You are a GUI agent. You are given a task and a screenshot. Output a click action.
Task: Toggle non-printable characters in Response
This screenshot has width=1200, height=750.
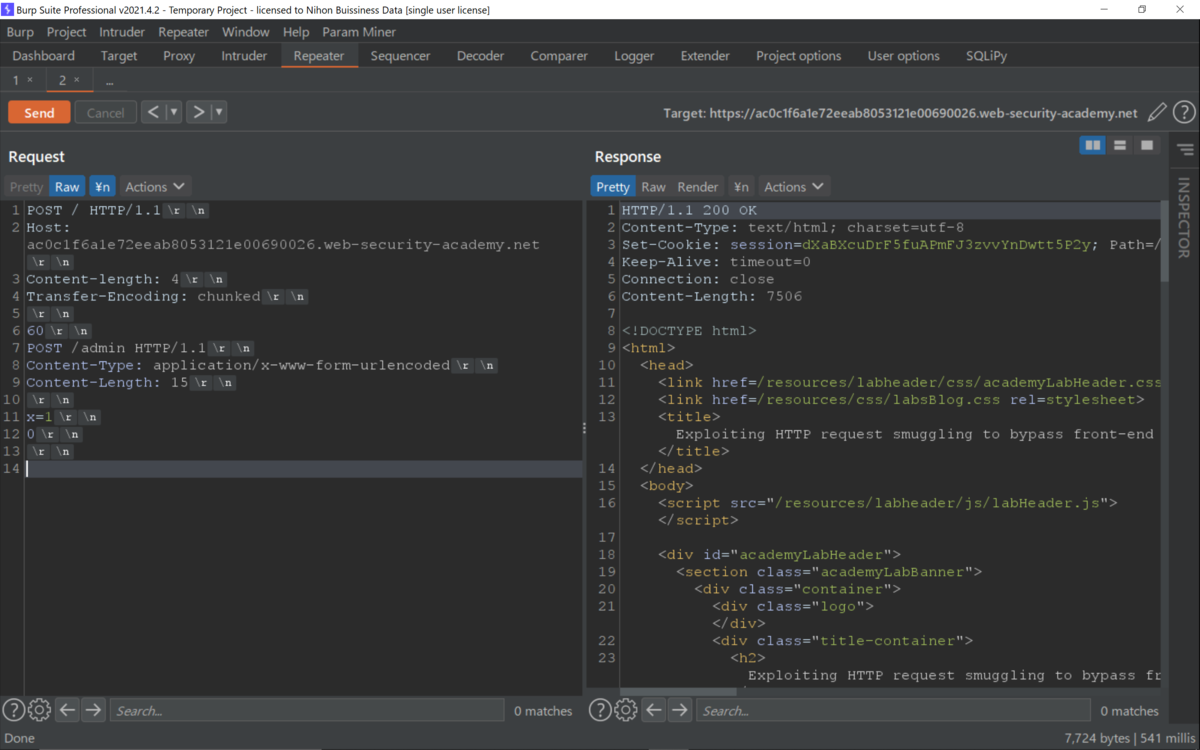(741, 187)
